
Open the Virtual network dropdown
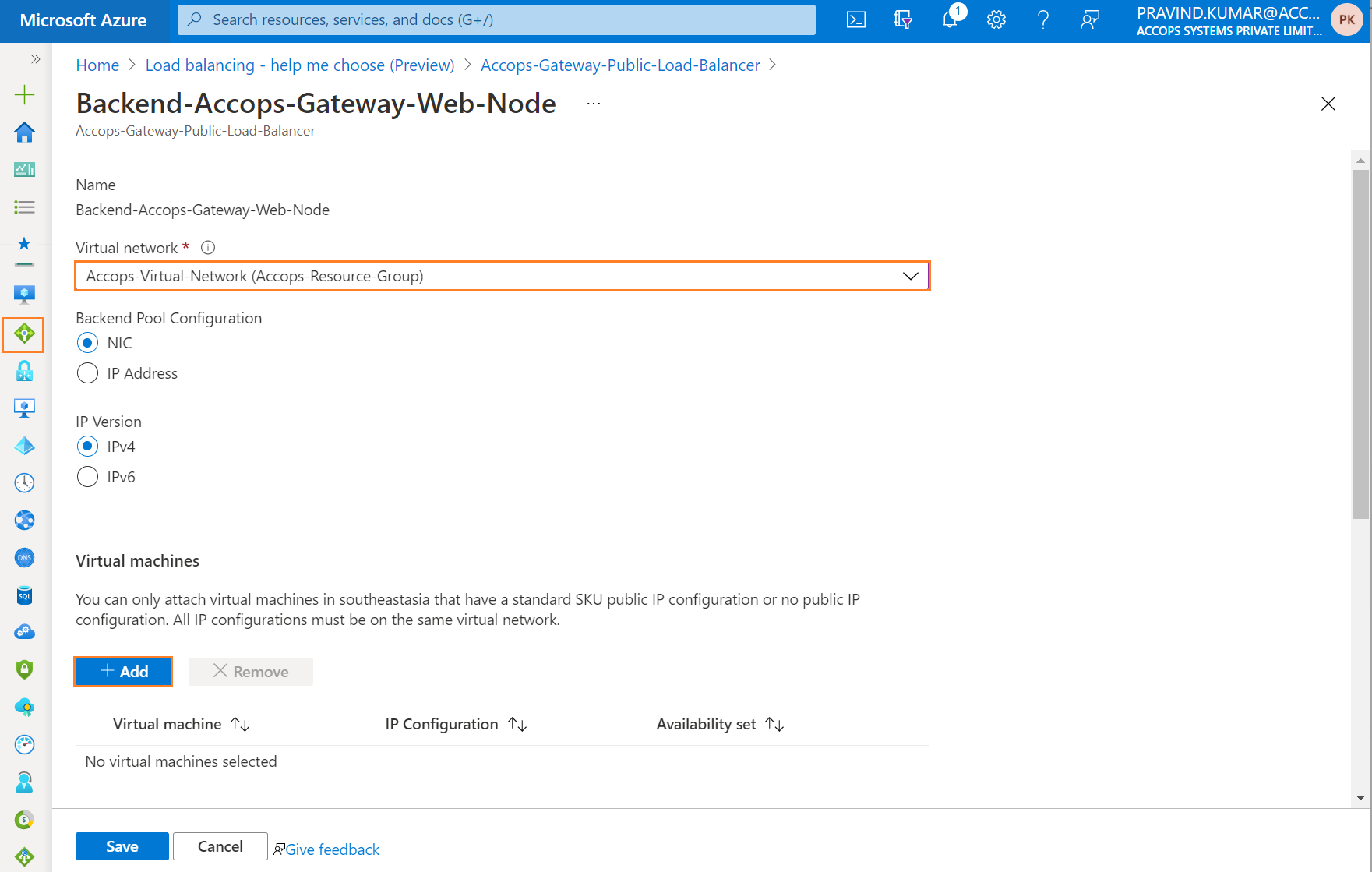[503, 276]
